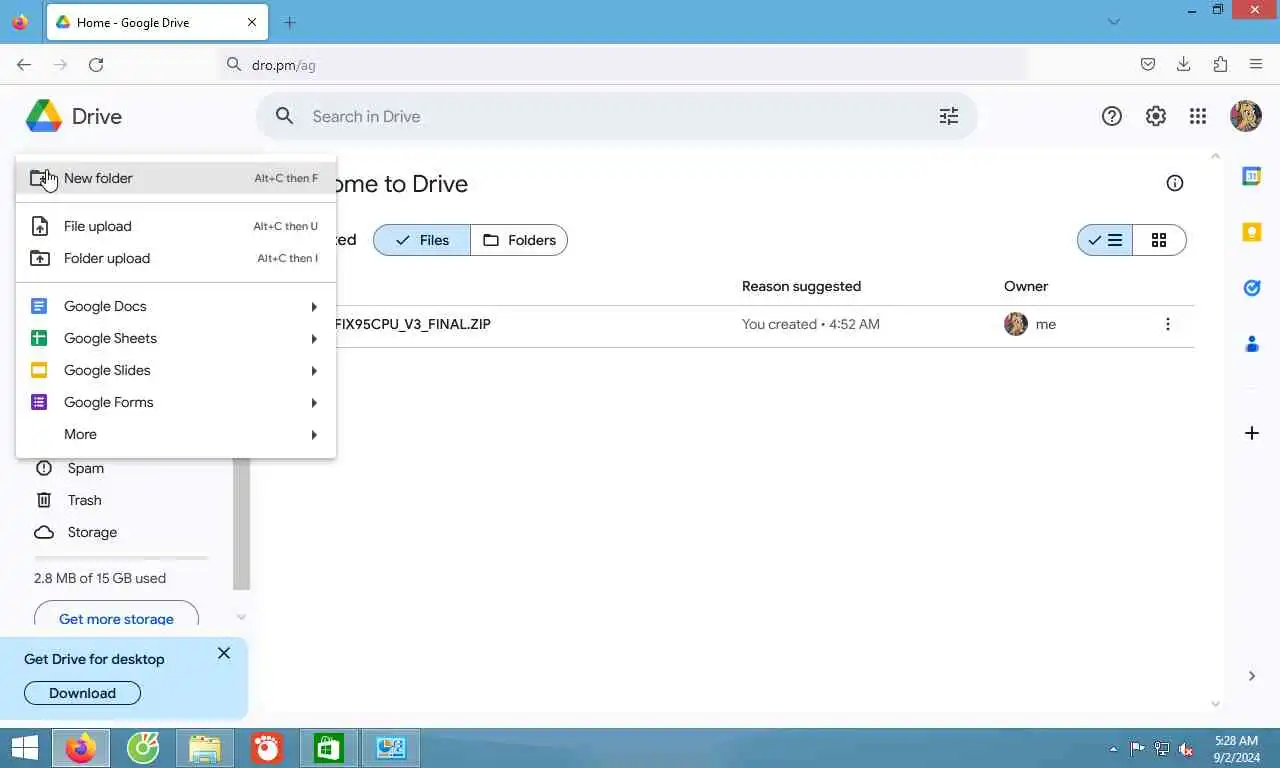Focus the Firefox address bar
This screenshot has height=768, width=1280.
point(622,64)
